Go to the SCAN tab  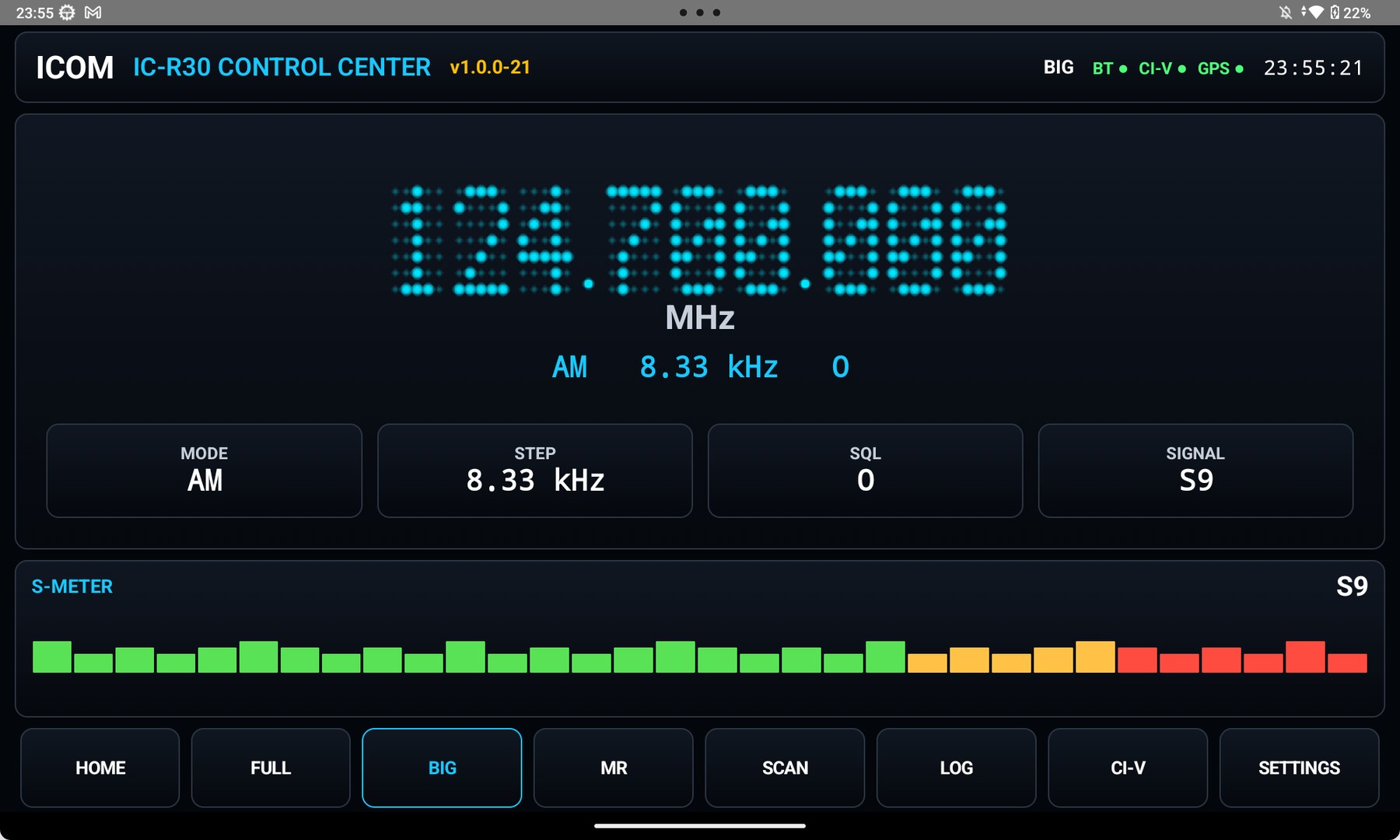click(785, 768)
